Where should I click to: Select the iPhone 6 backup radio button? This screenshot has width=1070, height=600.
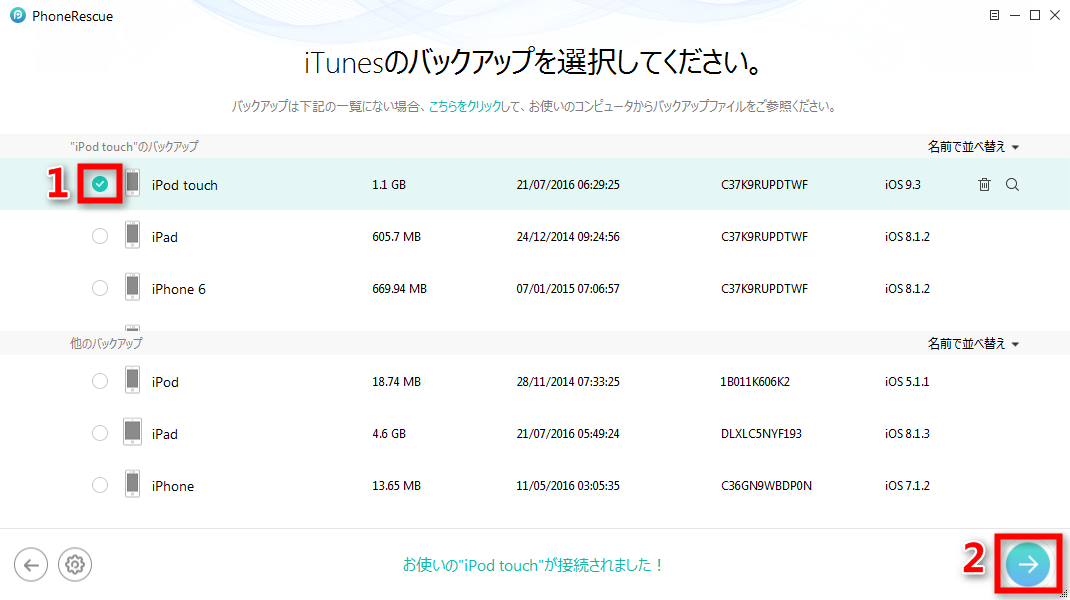pos(100,288)
